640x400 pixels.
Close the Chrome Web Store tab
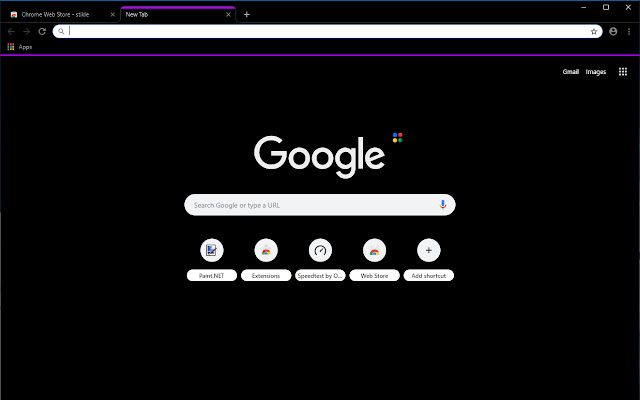coord(113,15)
